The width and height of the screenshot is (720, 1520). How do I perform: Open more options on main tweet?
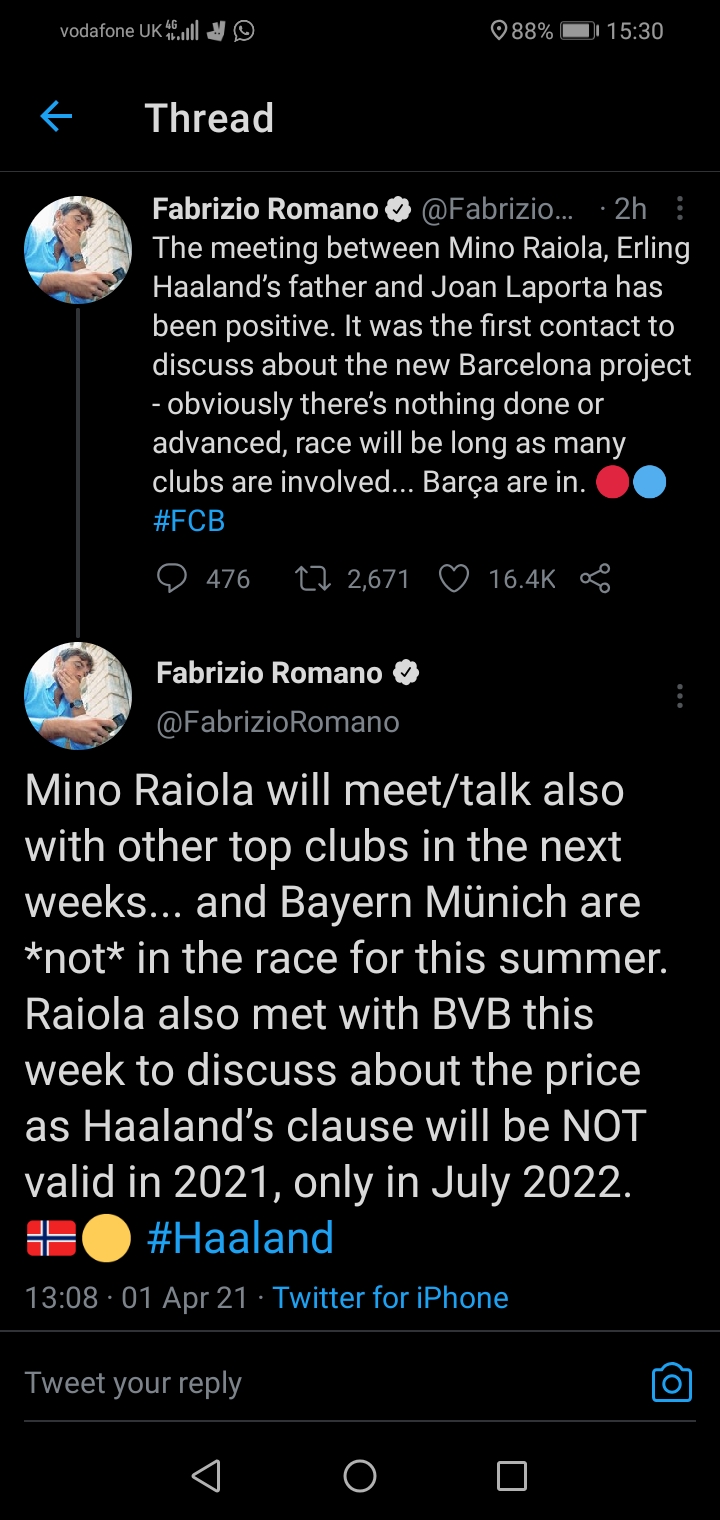680,695
